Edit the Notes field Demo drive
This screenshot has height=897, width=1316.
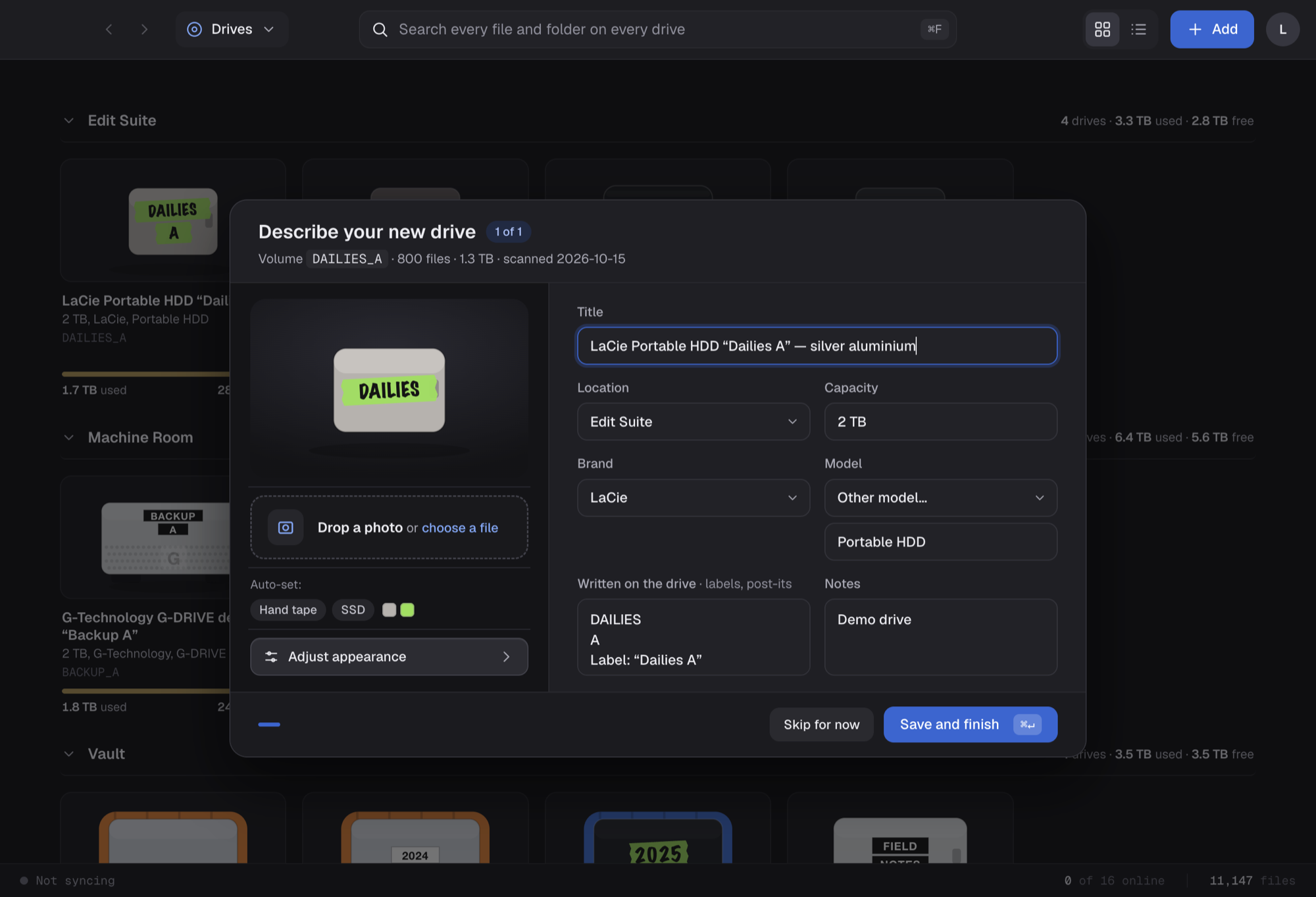click(940, 636)
